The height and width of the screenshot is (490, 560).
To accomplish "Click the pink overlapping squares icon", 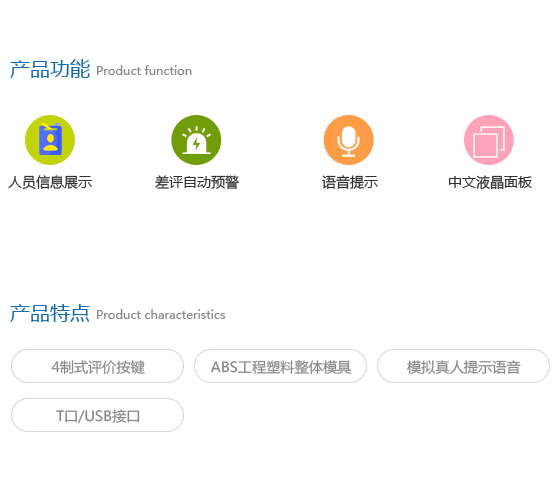I will [x=489, y=140].
